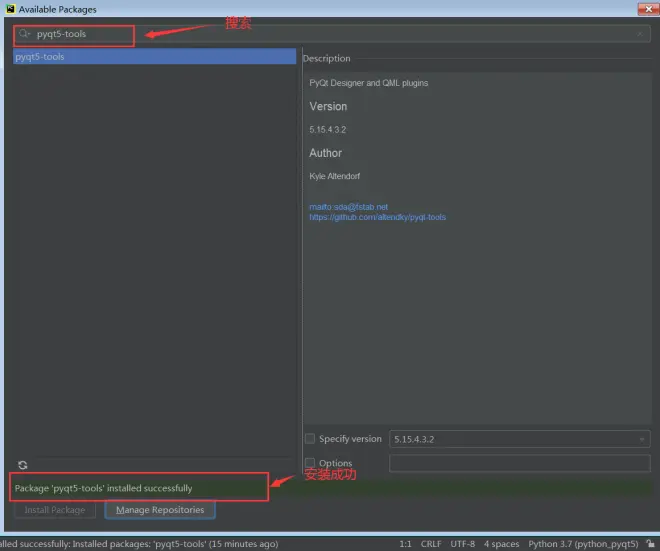Click the UTF-8 encoding indicator
The image size is (660, 551).
(463, 544)
